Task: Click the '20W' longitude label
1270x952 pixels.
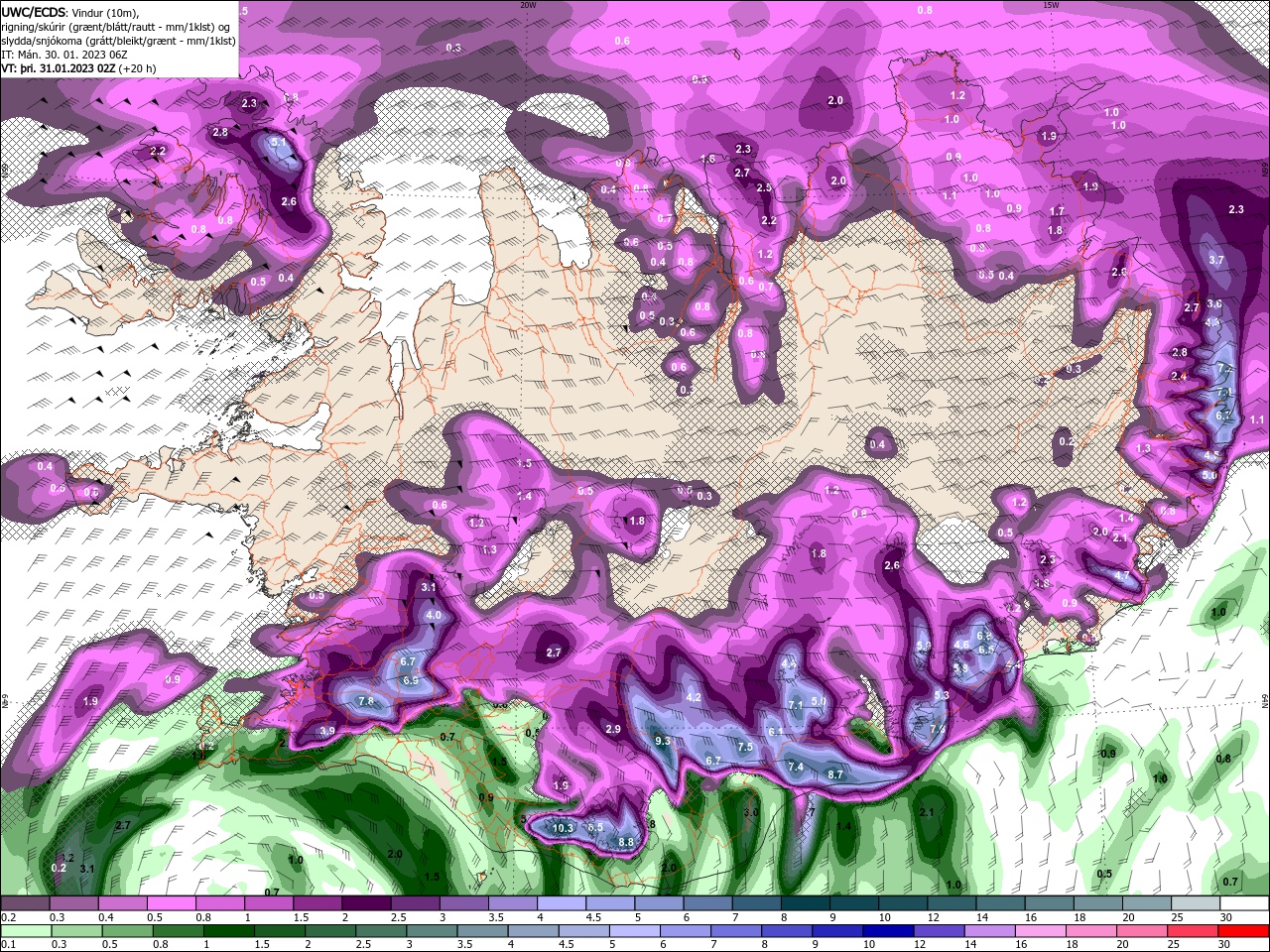Action: pos(527,4)
